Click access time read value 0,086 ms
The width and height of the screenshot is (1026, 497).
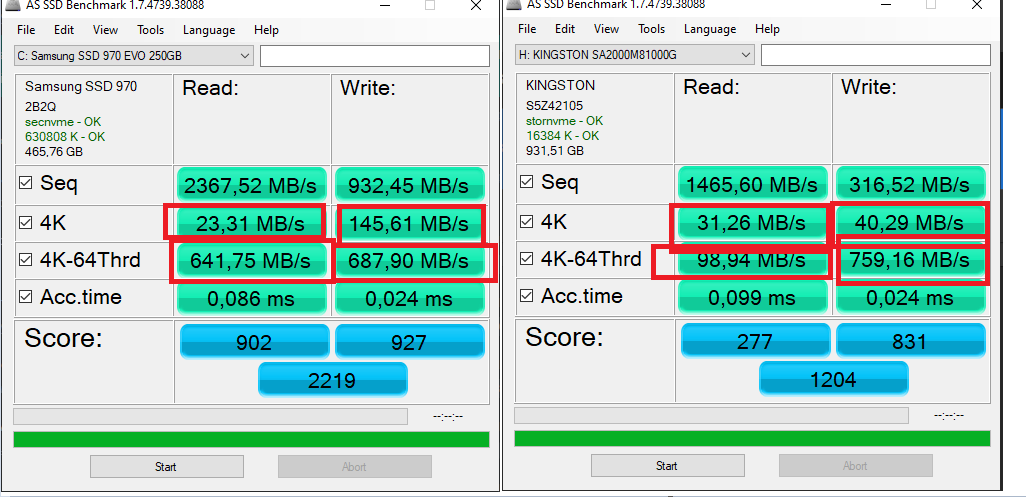pos(252,298)
